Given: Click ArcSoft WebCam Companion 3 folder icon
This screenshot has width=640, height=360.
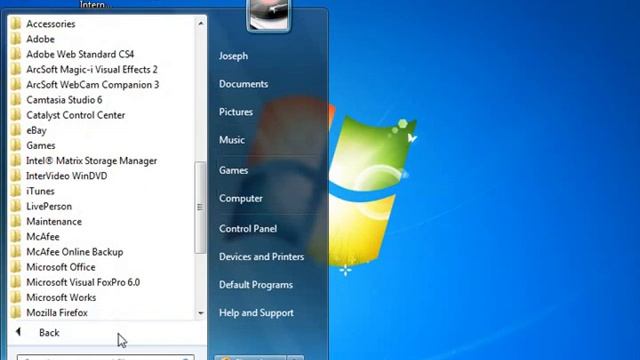Looking at the screenshot, I should click(x=16, y=84).
